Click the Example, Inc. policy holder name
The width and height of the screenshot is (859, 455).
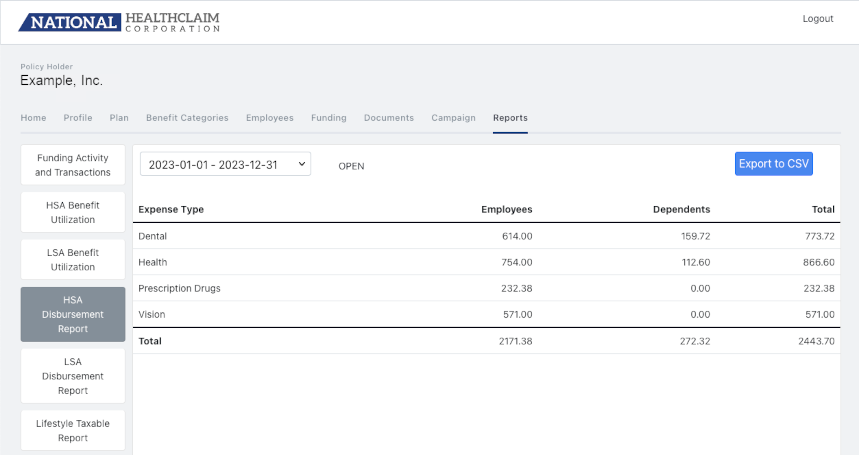coord(61,80)
